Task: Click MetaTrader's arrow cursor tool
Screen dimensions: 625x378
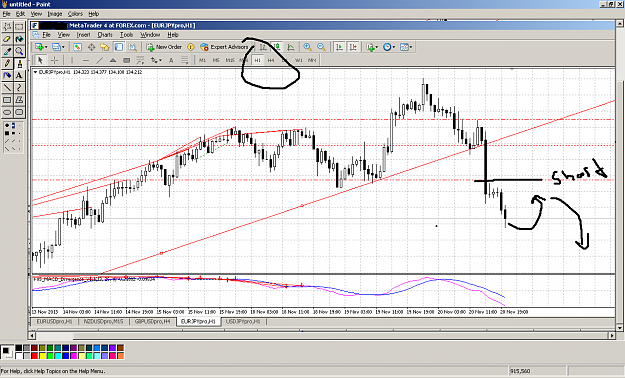Action: [x=40, y=60]
